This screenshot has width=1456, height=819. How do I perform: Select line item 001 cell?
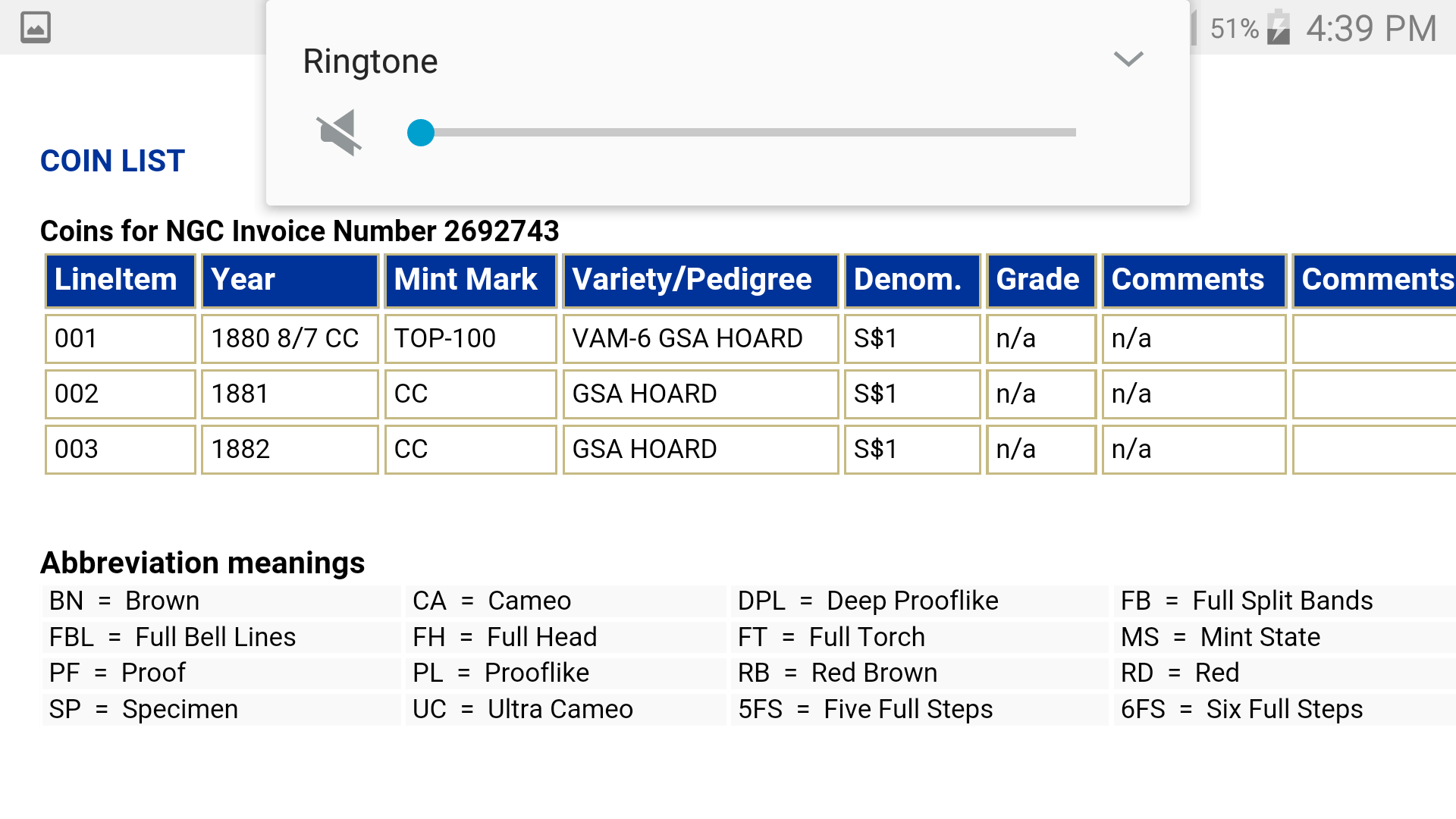click(121, 338)
